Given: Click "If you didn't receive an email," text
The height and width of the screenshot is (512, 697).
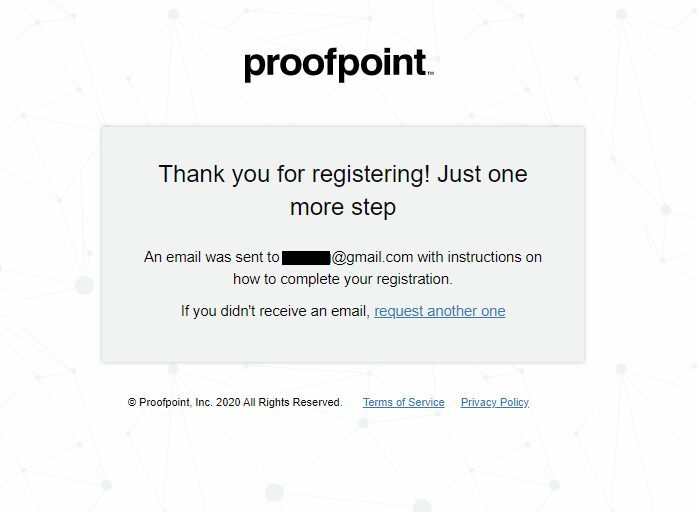Looking at the screenshot, I should [x=275, y=311].
